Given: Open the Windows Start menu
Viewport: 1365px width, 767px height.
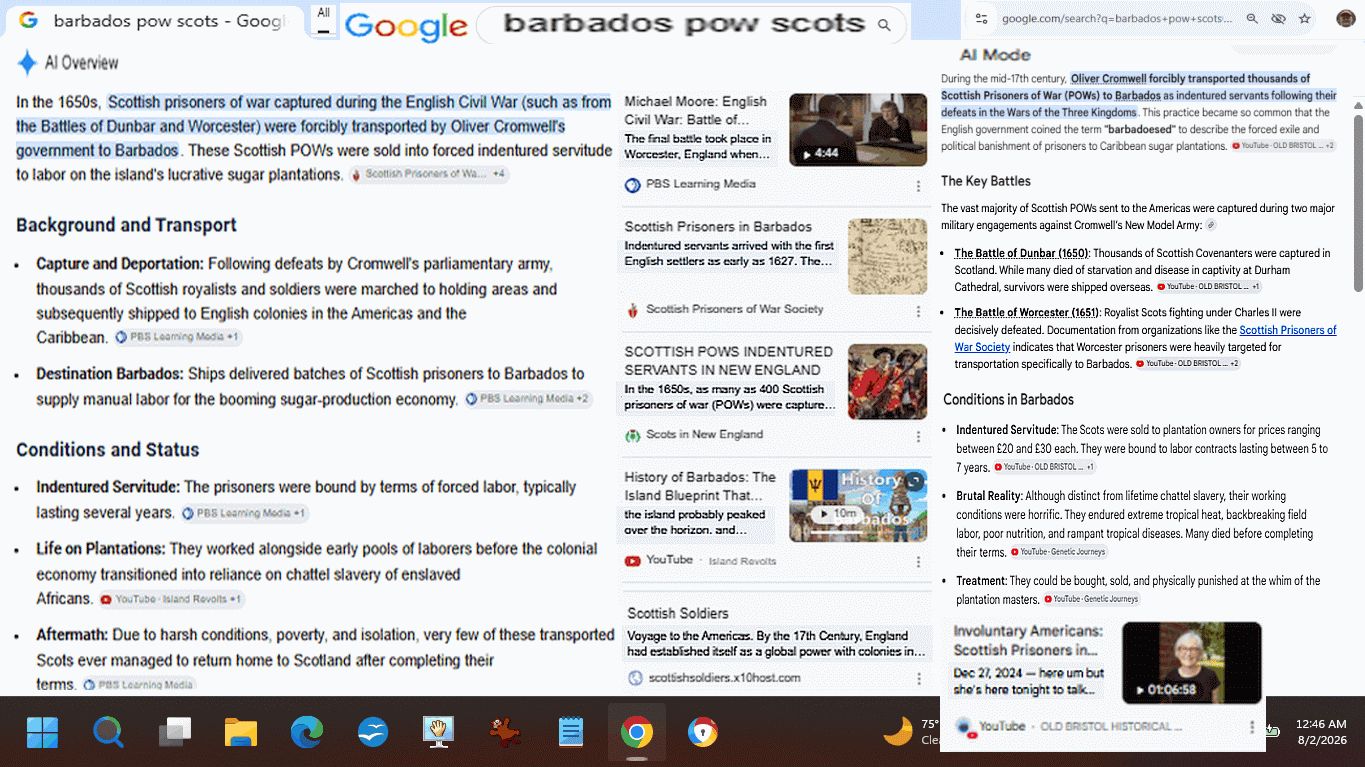Looking at the screenshot, I should click(43, 733).
